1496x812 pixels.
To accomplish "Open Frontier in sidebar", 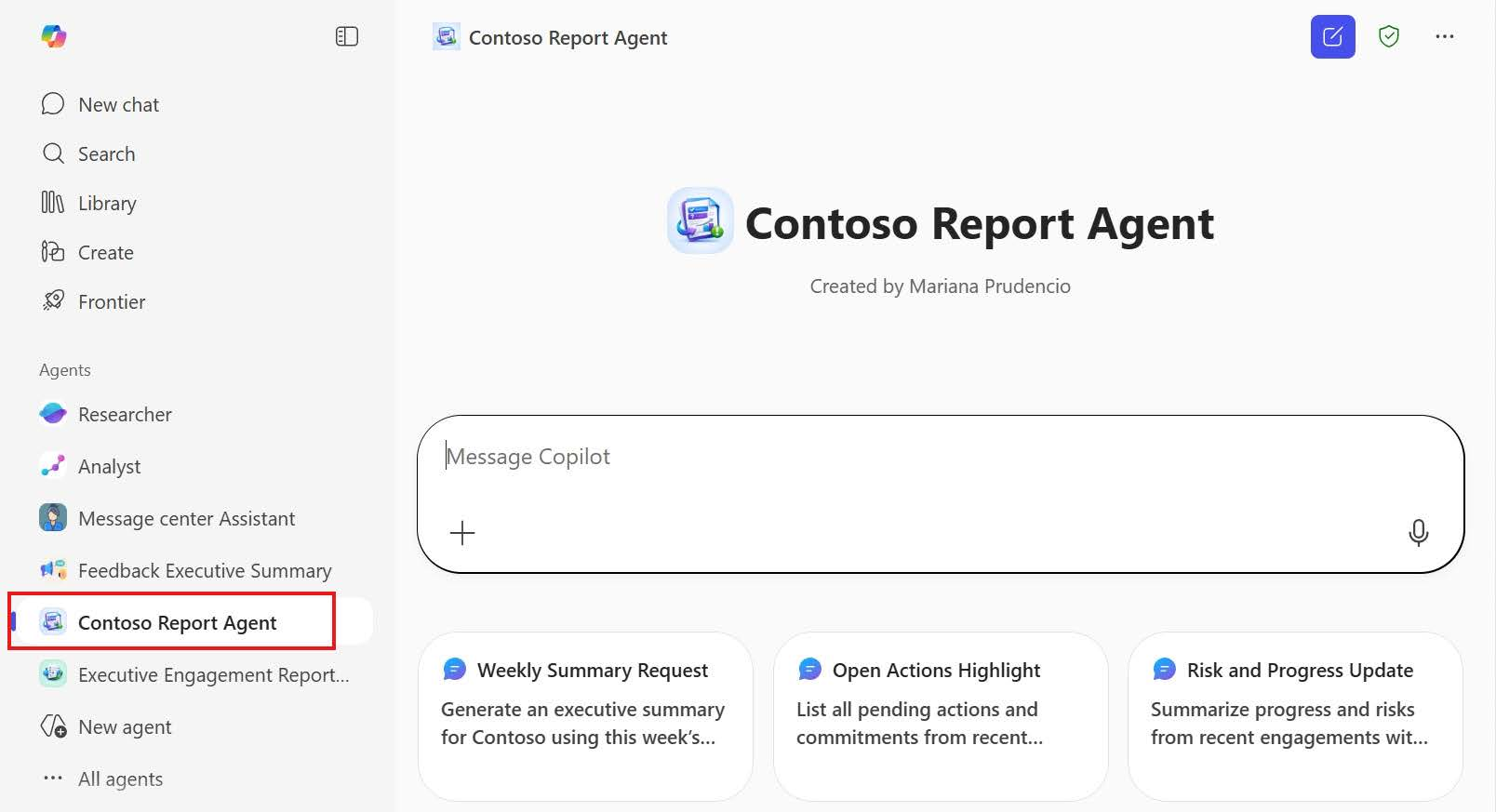I will pos(93,301).
